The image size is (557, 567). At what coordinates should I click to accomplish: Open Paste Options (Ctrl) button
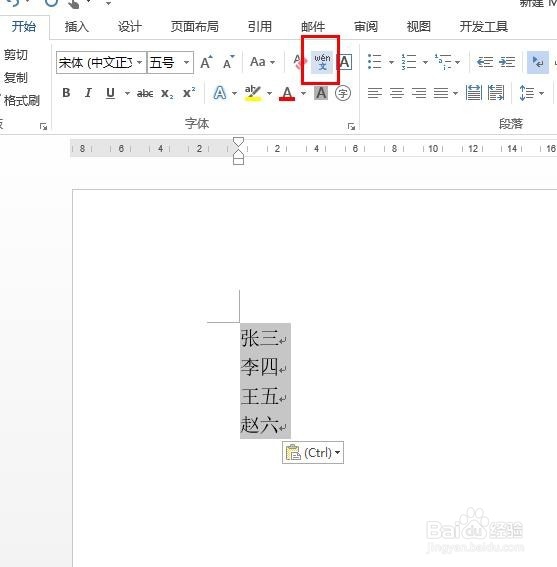tap(313, 452)
